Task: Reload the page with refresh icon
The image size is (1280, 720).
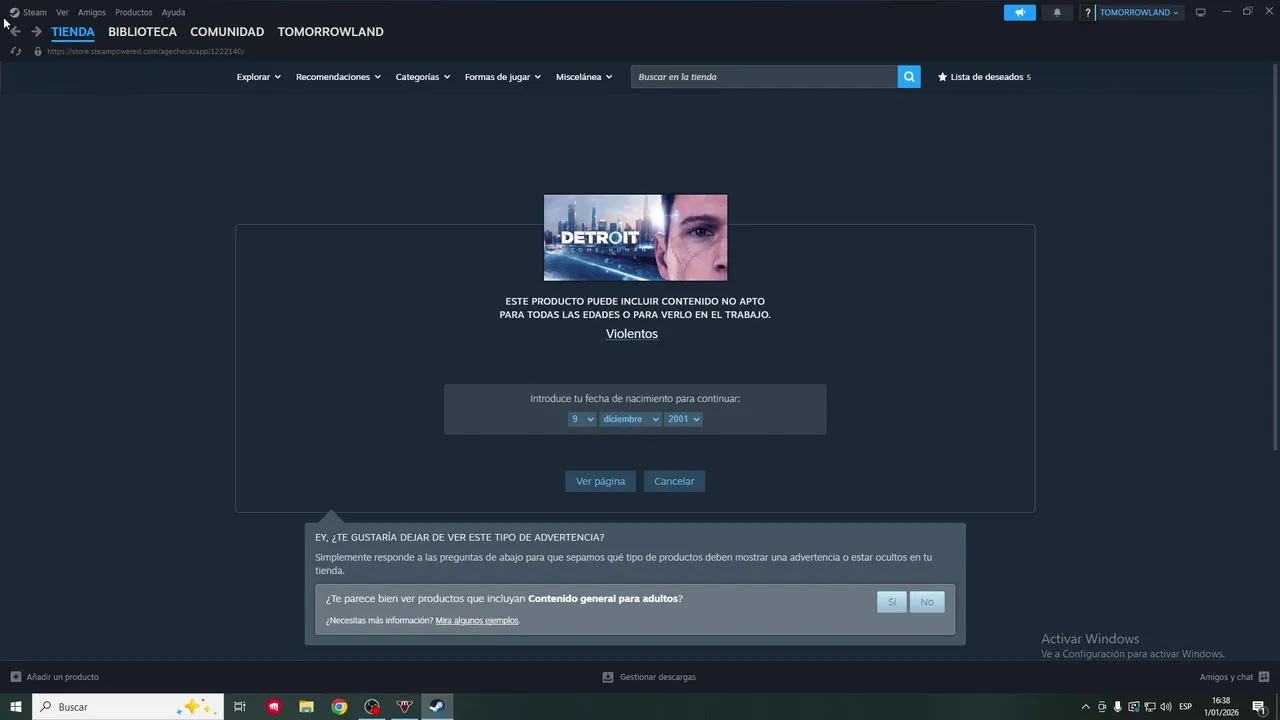Action: [15, 51]
